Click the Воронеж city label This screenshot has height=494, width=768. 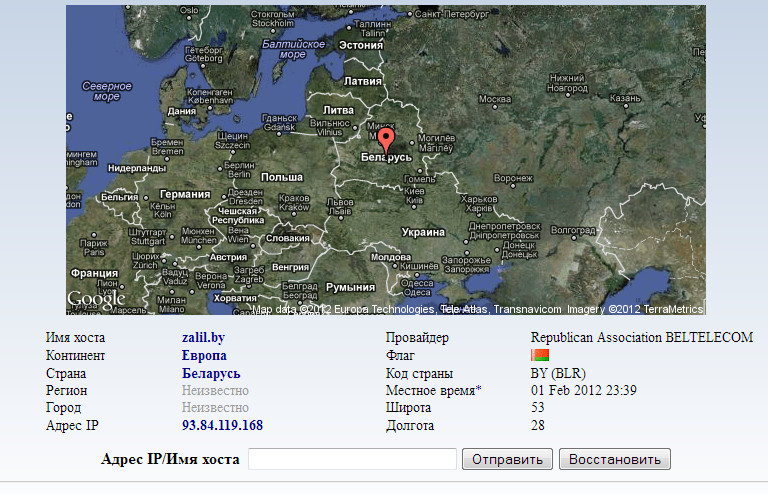513,178
